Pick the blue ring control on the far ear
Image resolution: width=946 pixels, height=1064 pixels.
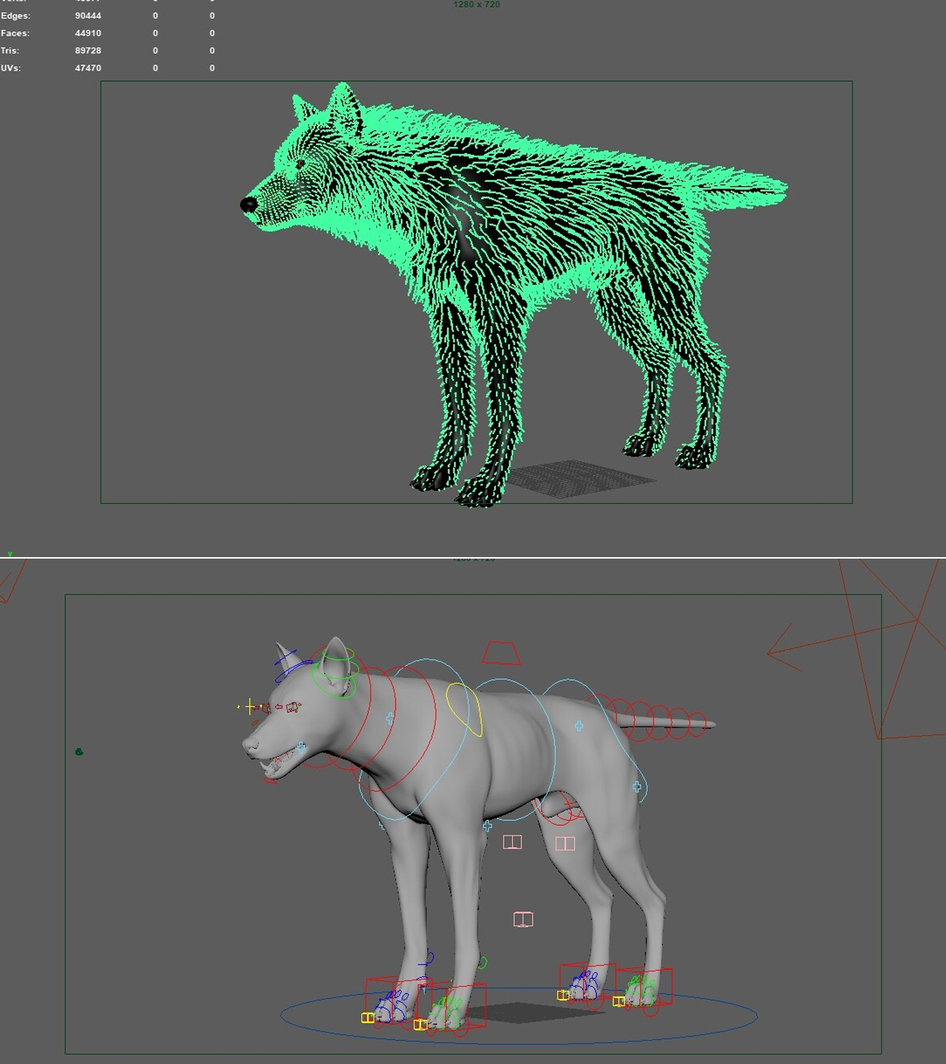pos(292,665)
